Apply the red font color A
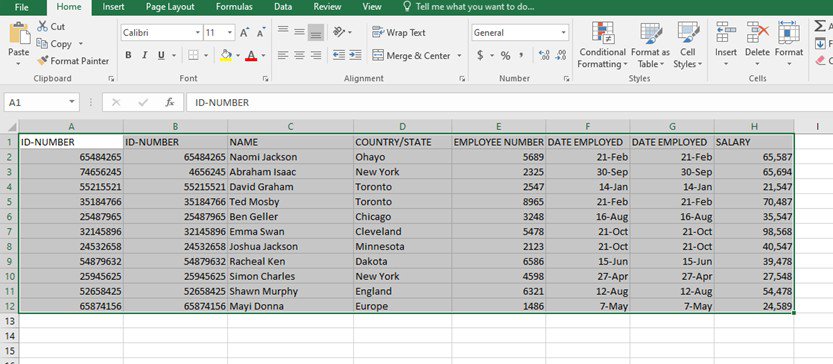The width and height of the screenshot is (833, 364). 251,55
